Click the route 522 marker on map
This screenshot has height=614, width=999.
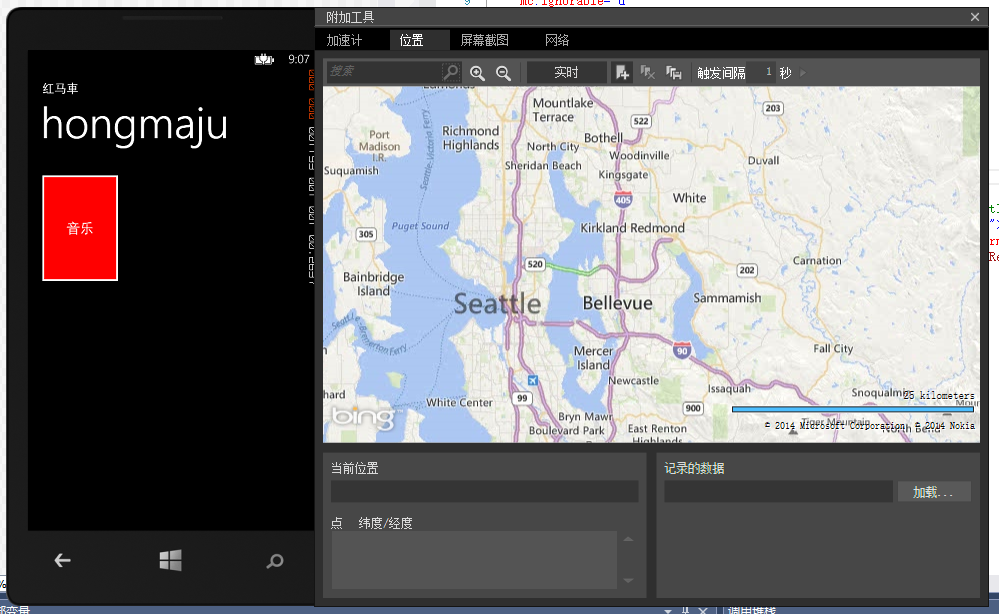click(x=640, y=122)
